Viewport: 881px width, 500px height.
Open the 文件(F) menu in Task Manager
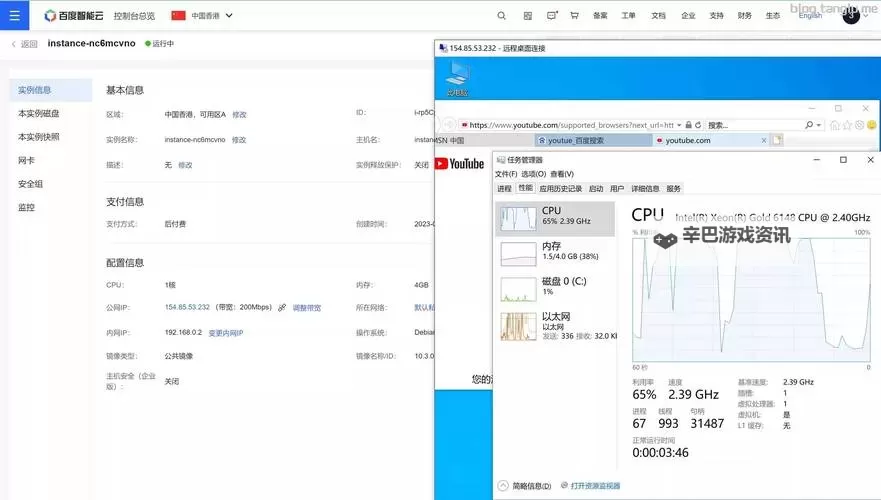pos(506,174)
